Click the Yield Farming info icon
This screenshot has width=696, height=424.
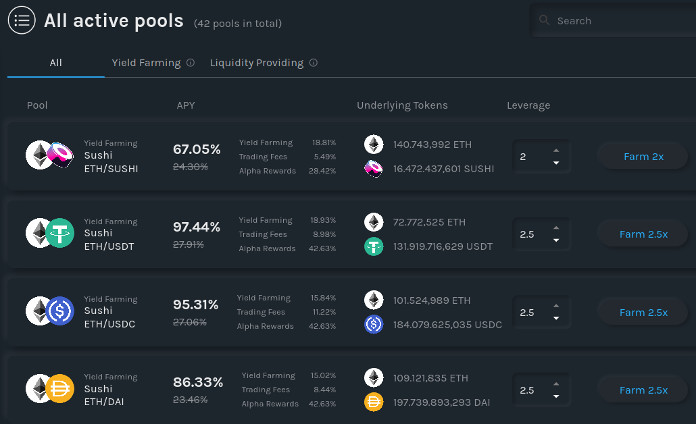click(190, 63)
